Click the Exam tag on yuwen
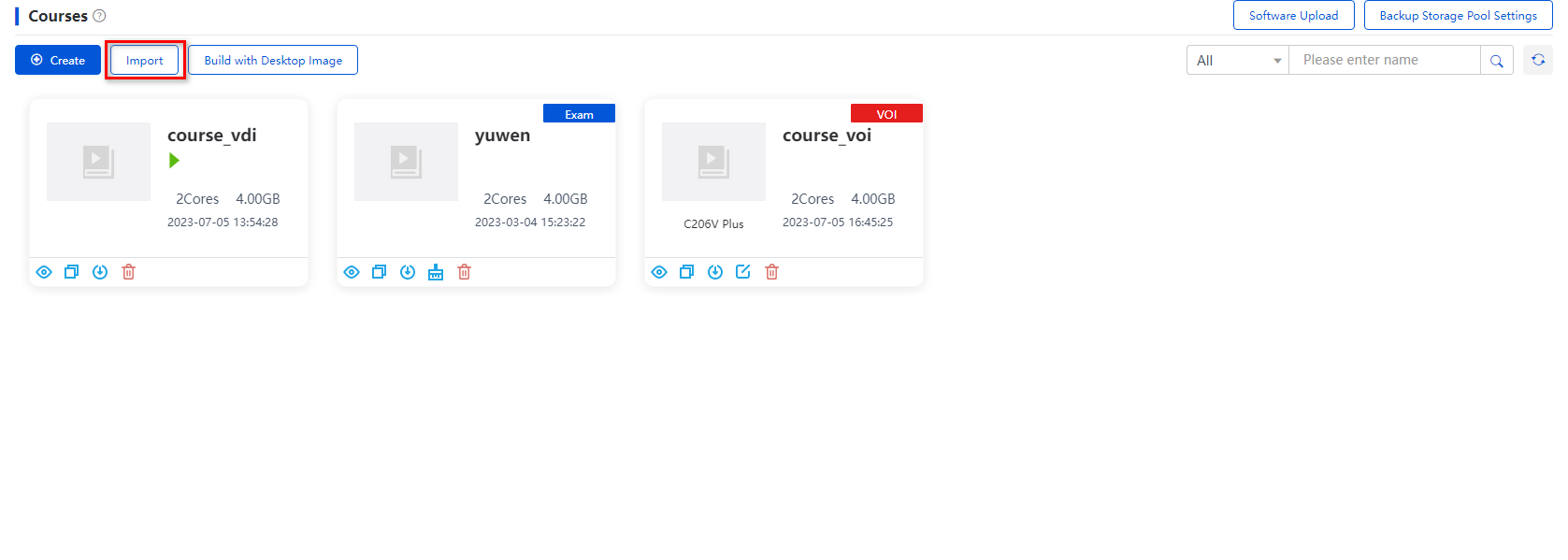 pyautogui.click(x=579, y=113)
